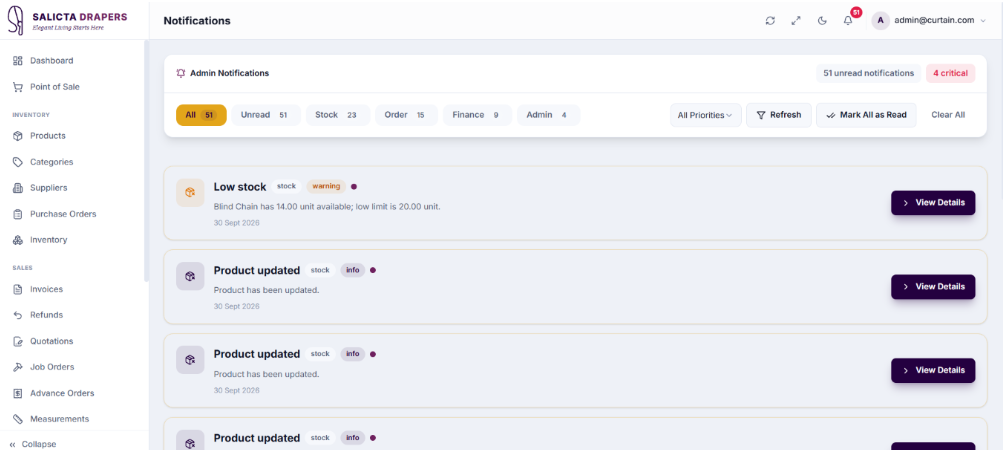The image size is (1003, 450).
Task: Switch to dark mode with moon icon
Action: pyautogui.click(x=822, y=20)
